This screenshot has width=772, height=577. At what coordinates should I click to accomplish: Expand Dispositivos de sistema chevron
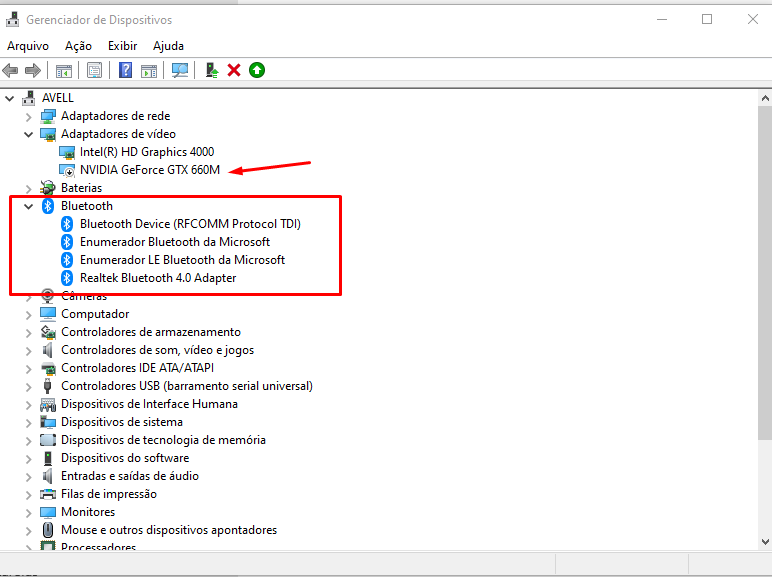coord(29,422)
